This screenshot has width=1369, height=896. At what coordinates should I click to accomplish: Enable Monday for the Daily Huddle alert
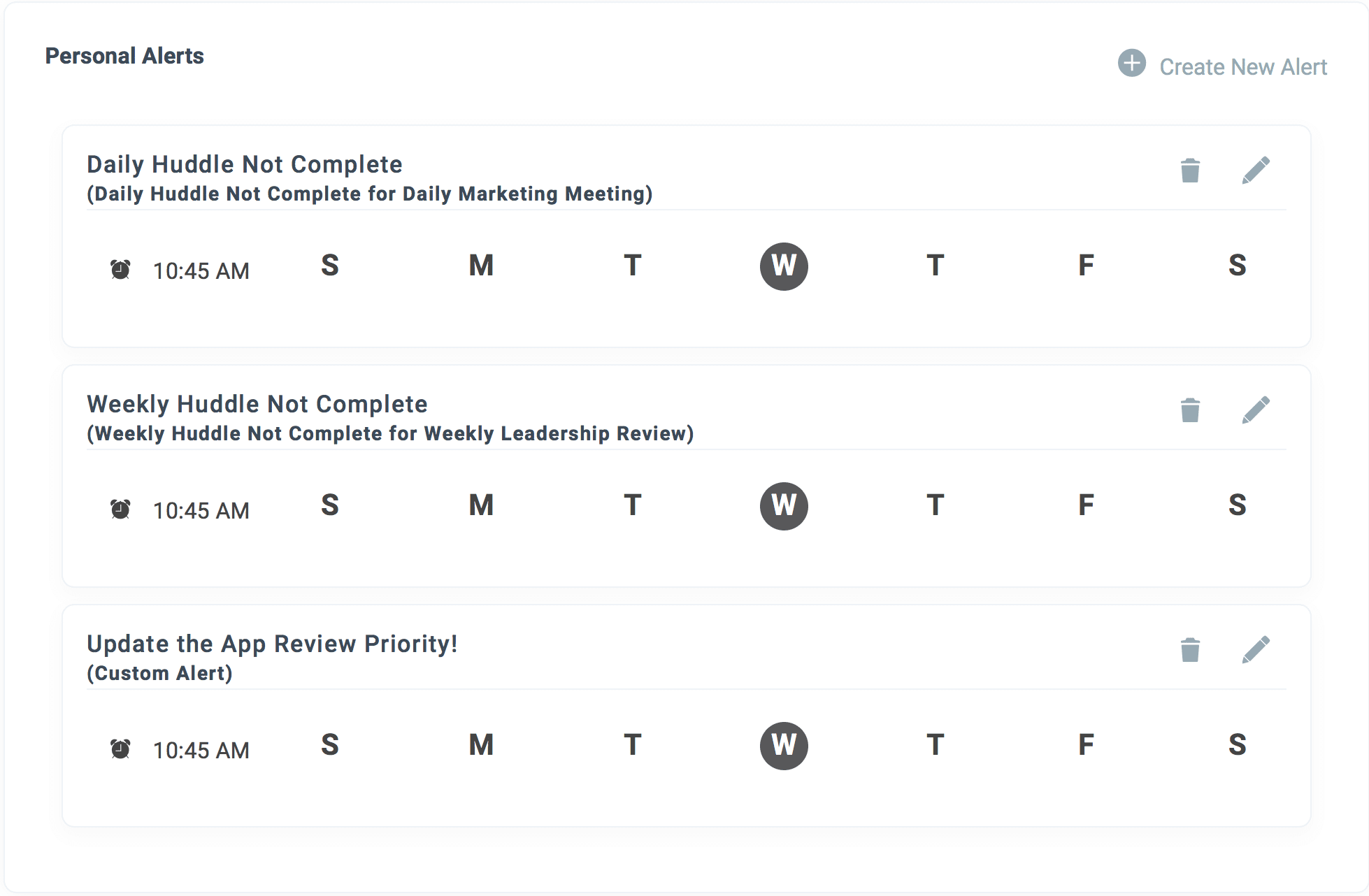pyautogui.click(x=481, y=266)
